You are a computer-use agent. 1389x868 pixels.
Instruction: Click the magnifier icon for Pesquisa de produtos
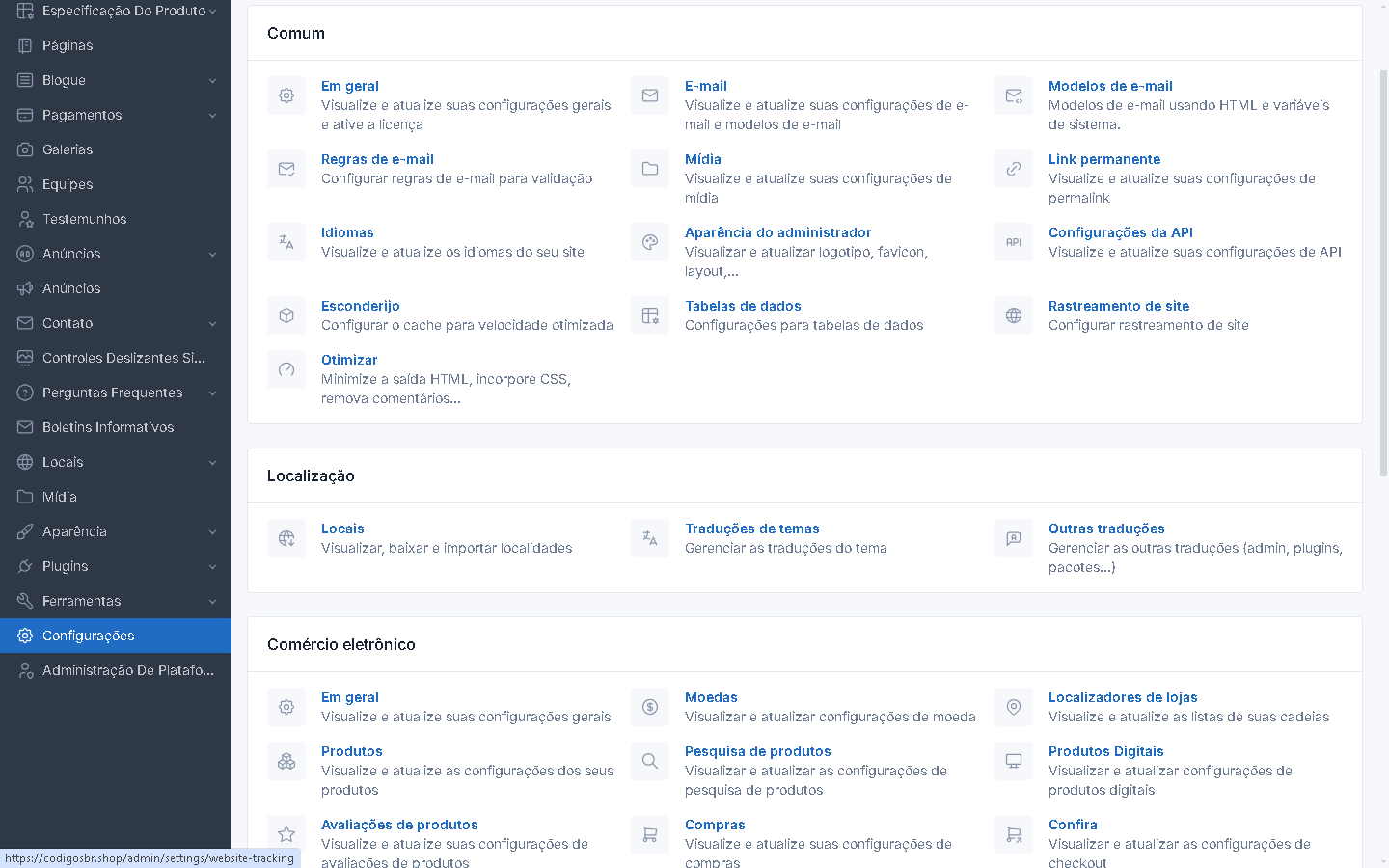coord(650,761)
